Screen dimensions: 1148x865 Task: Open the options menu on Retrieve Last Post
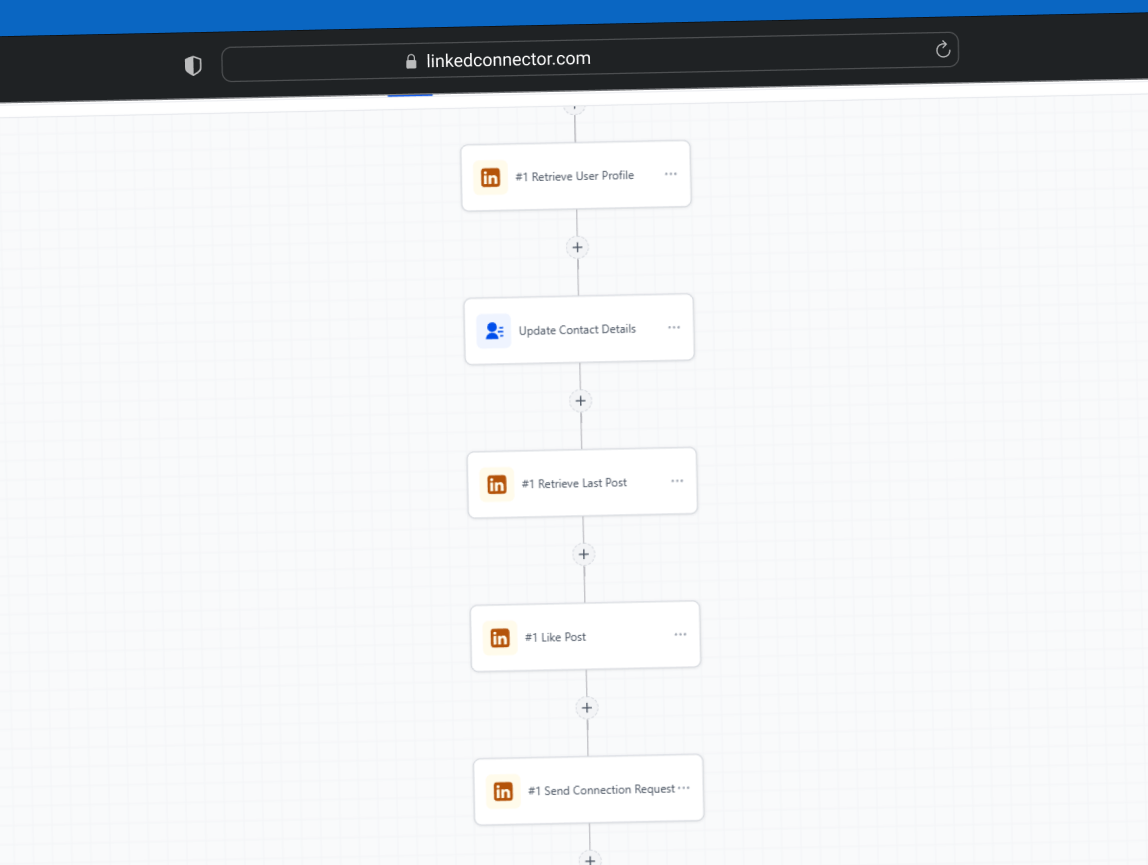[x=677, y=480]
